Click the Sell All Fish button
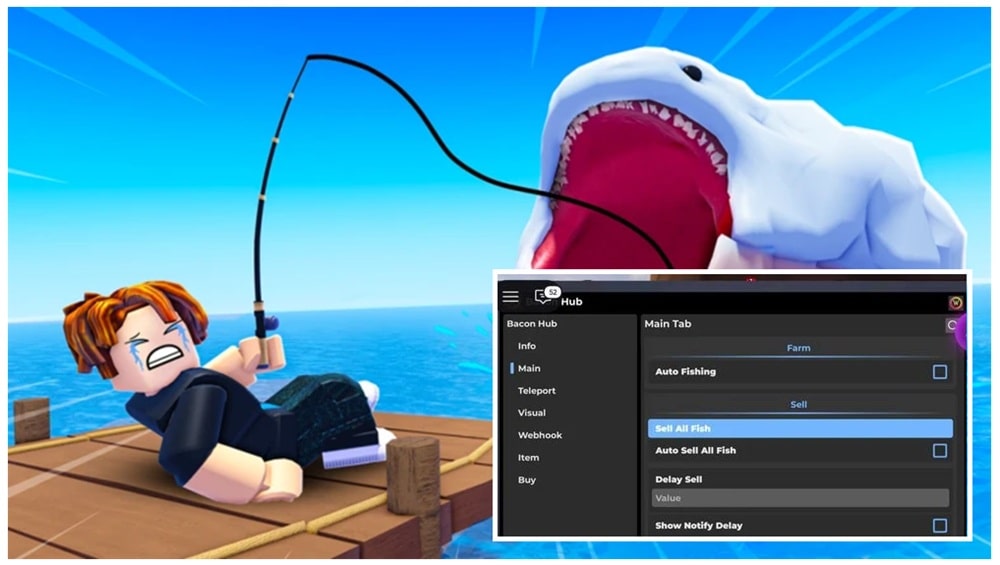Image resolution: width=1000 pixels, height=565 pixels. point(800,429)
